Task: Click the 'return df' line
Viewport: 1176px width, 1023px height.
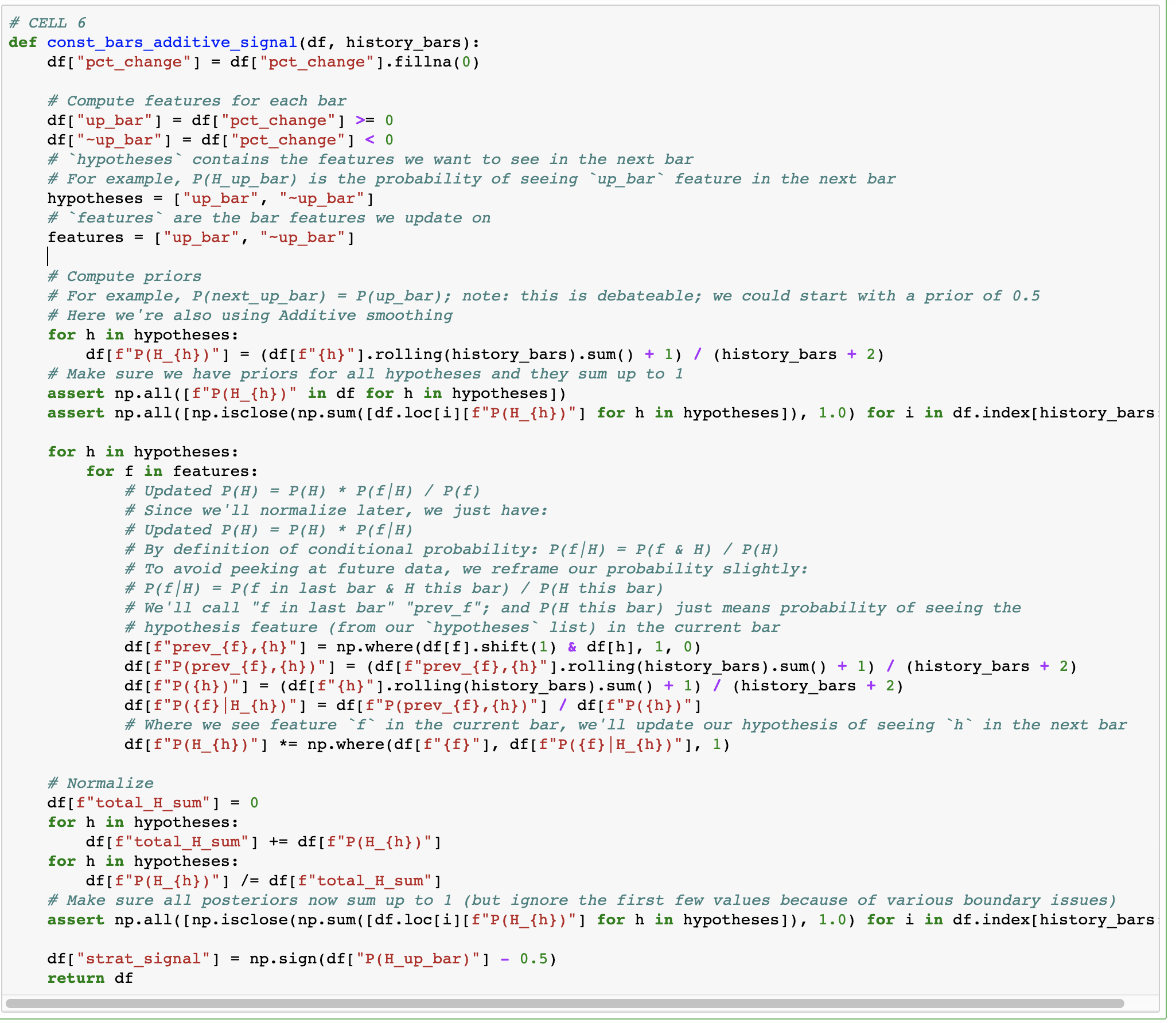Action: (90, 978)
